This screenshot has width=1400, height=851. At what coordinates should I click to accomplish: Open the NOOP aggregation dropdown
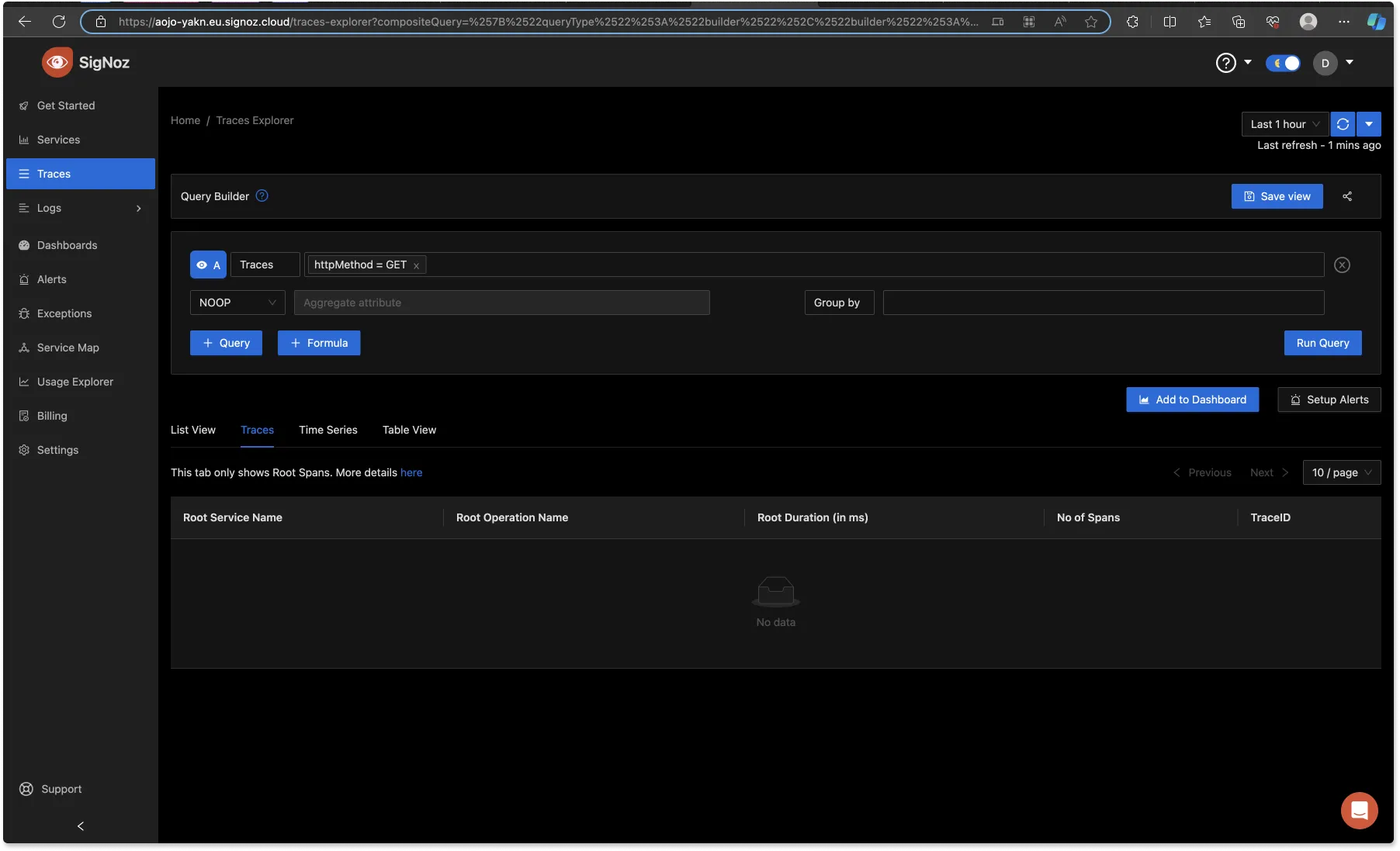coord(237,303)
